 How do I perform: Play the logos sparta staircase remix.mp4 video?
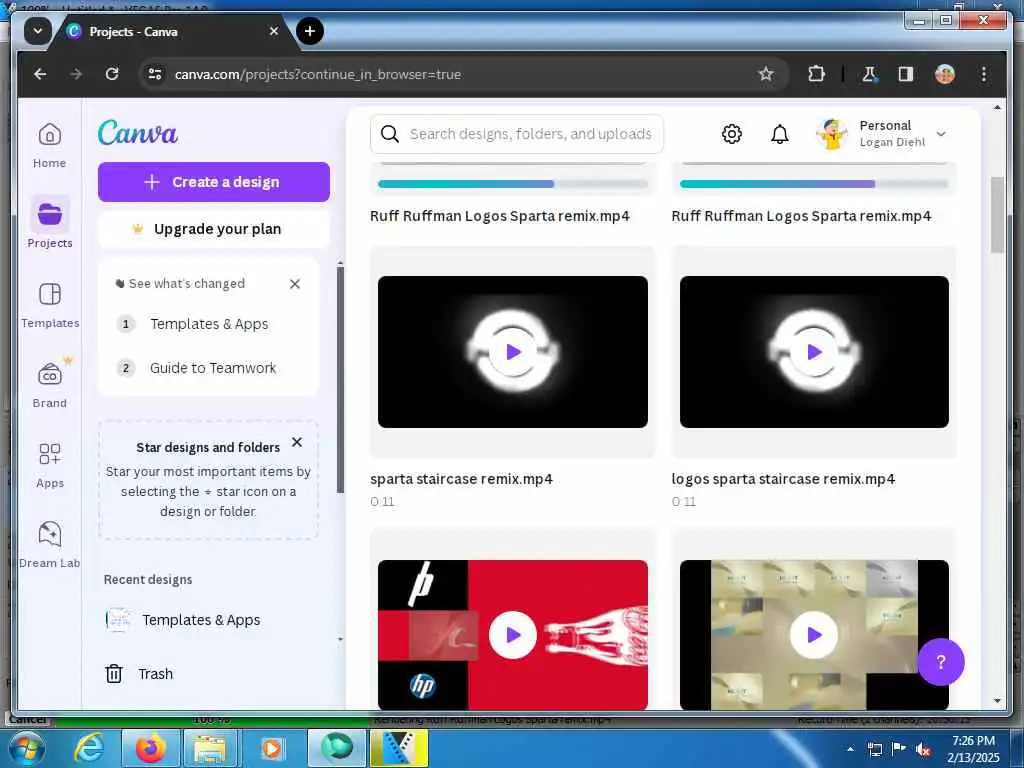[x=814, y=352]
